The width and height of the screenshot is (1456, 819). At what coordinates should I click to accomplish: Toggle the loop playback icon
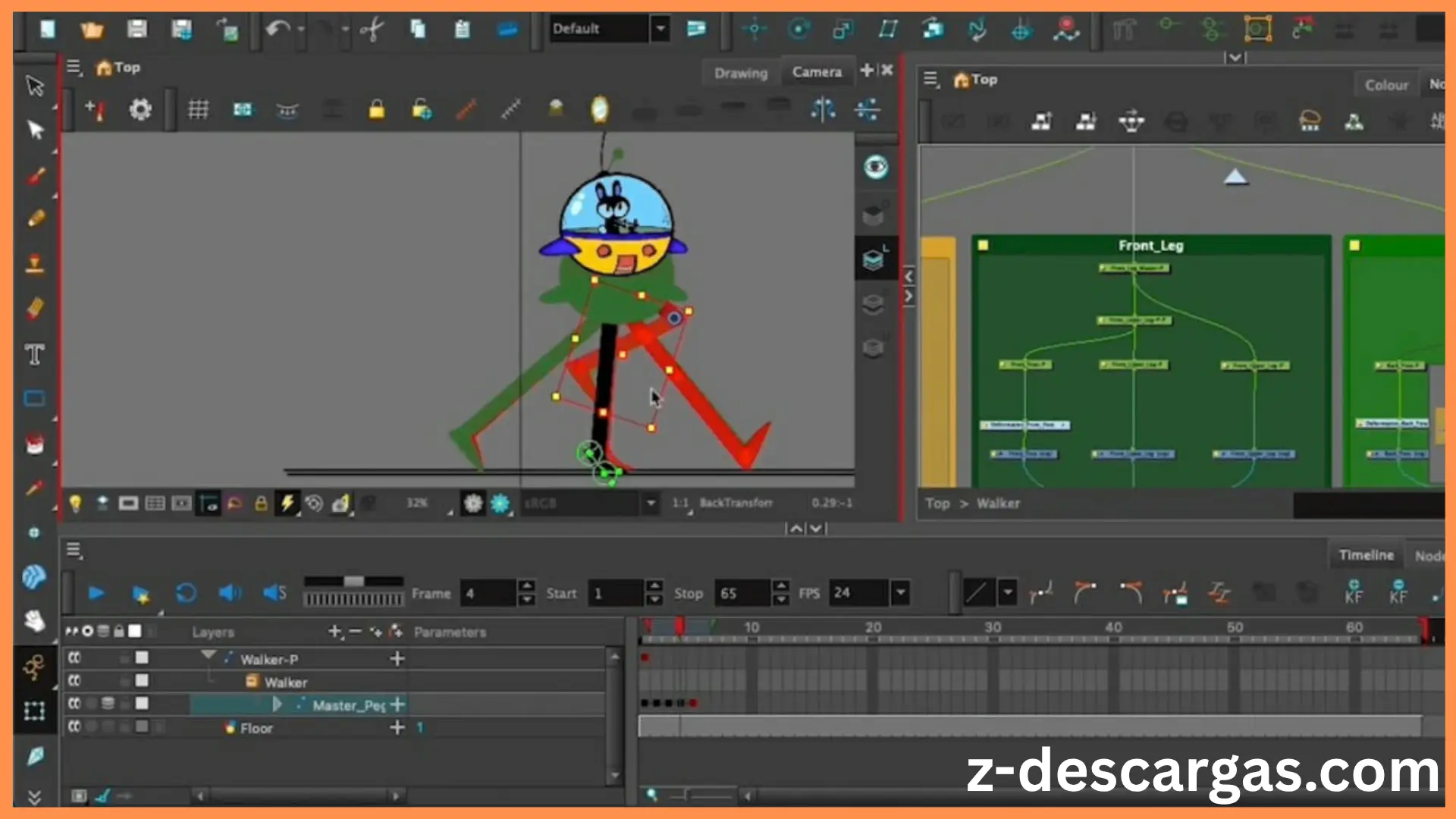186,593
